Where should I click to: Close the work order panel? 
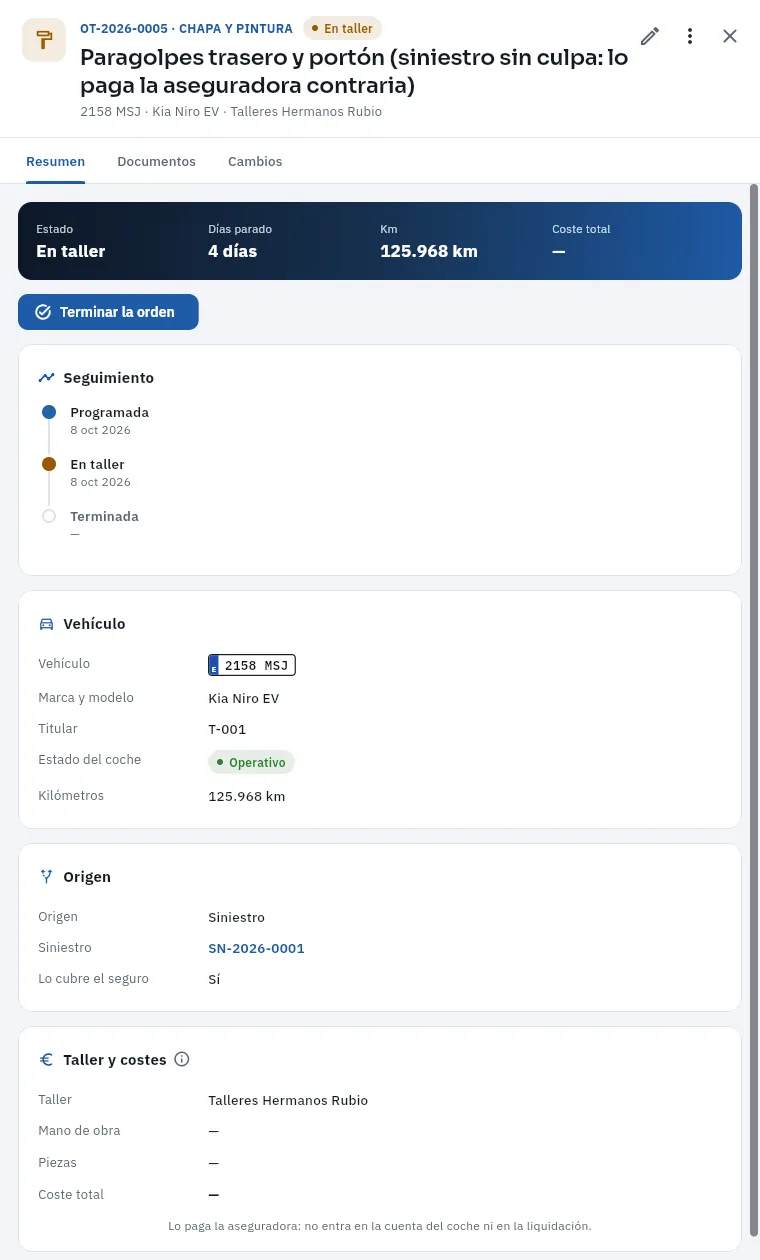coord(730,36)
